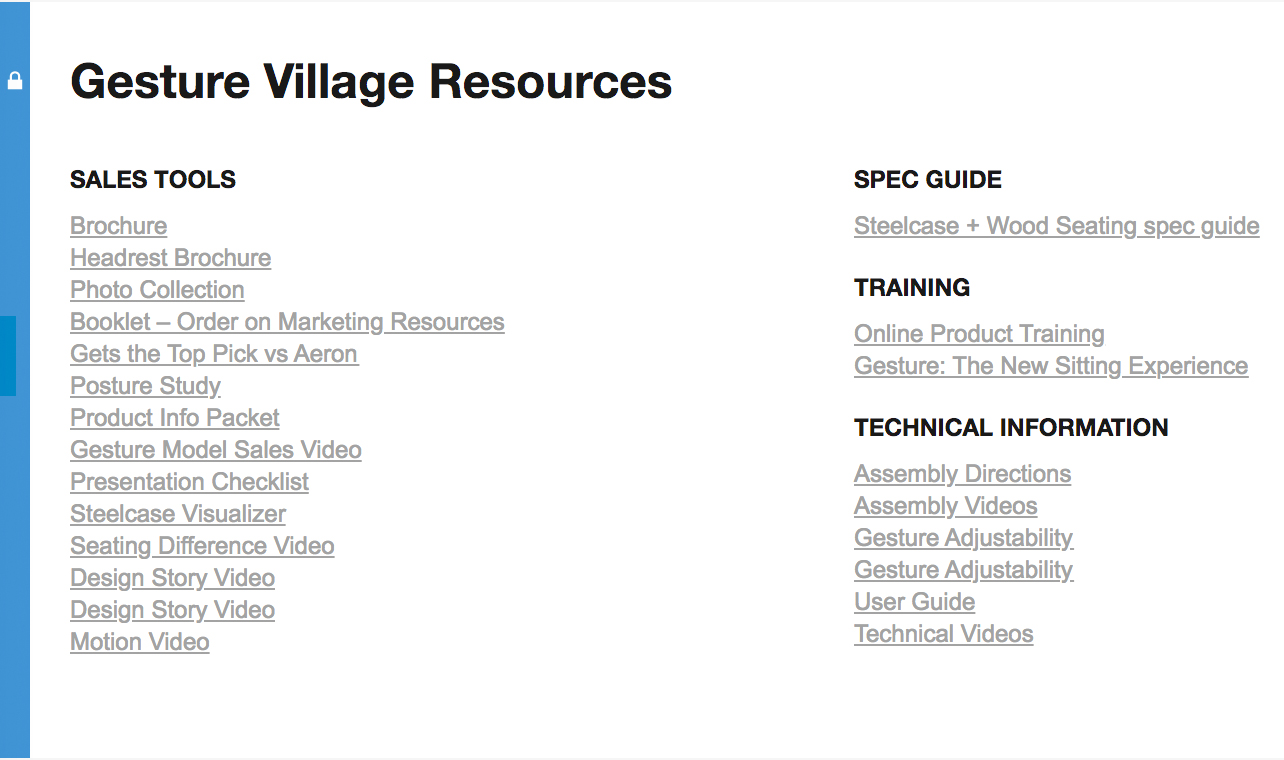Open the Presentation Checklist
Viewport: 1284px width, 760px height.
click(x=189, y=482)
